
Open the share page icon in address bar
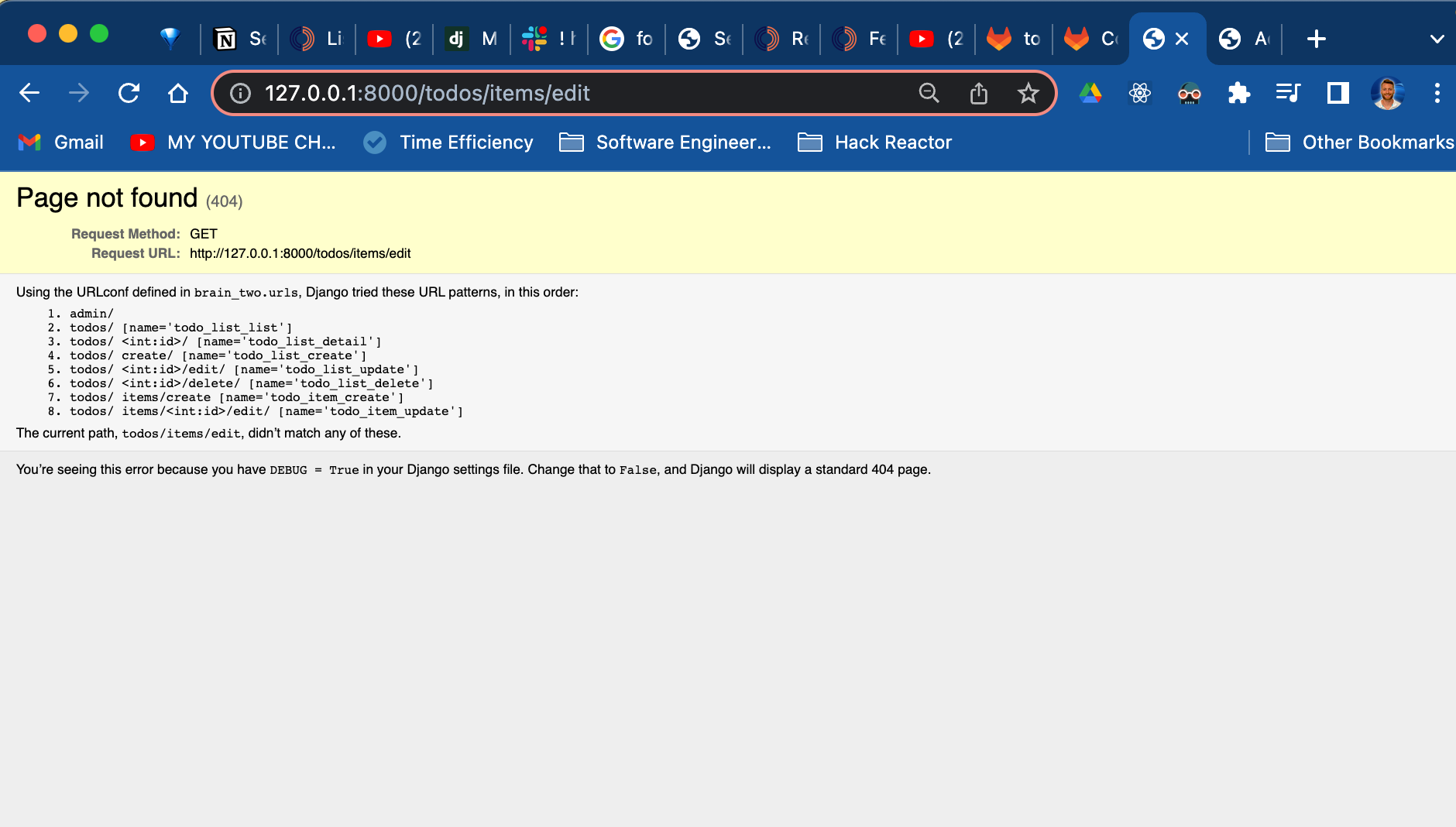(978, 93)
